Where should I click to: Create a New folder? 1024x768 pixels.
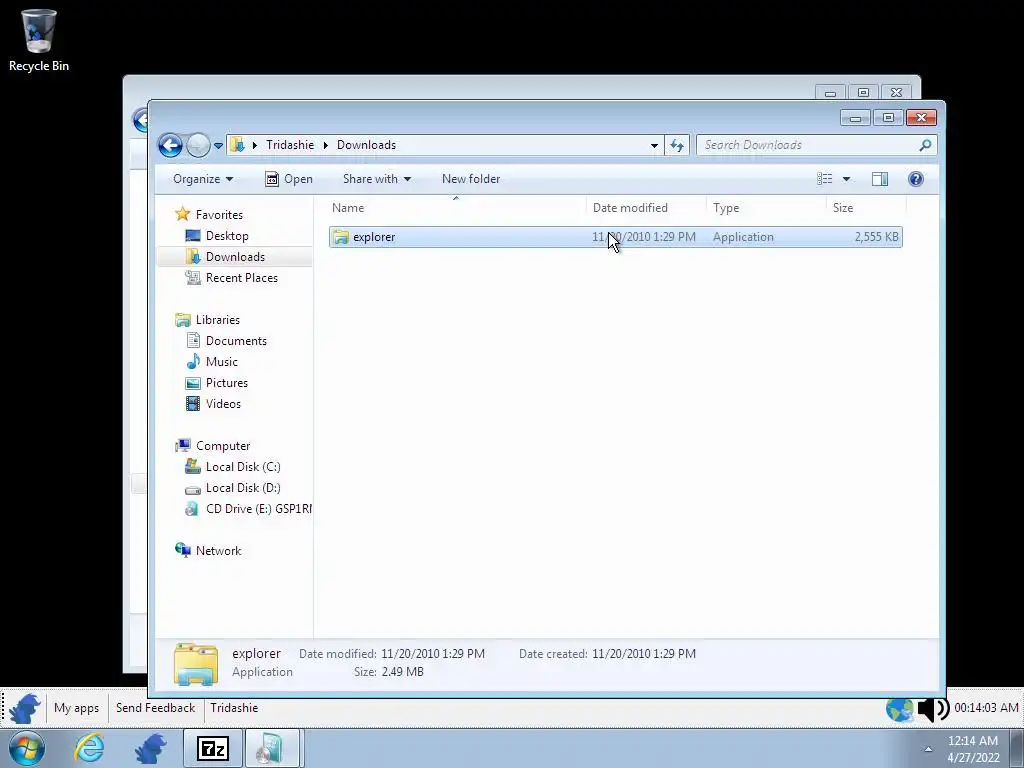tap(471, 179)
